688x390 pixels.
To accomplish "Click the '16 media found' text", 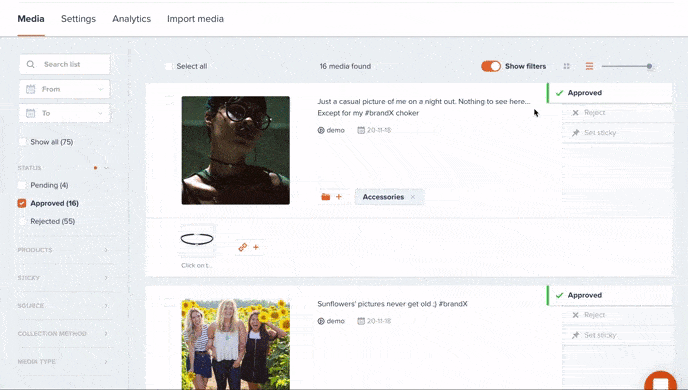I will [345, 66].
